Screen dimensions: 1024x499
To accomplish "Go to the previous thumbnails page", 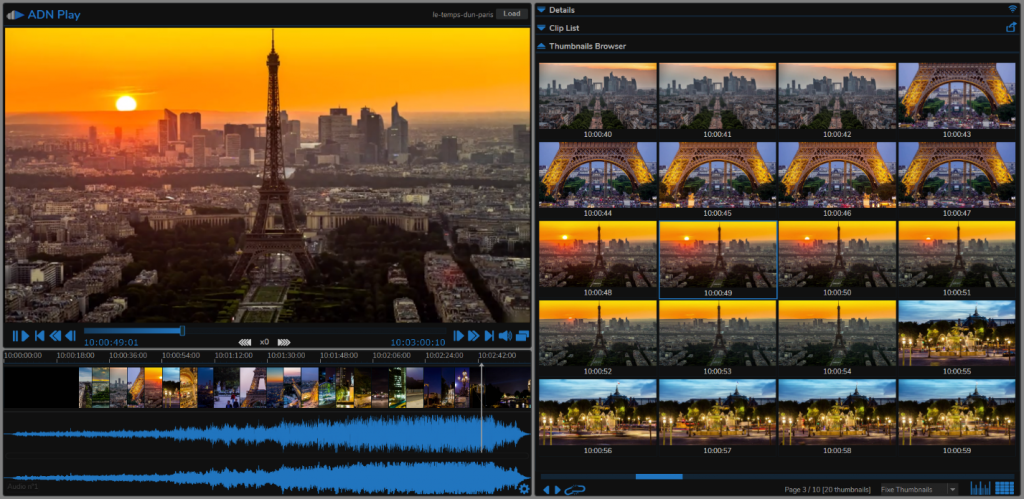I will point(546,489).
